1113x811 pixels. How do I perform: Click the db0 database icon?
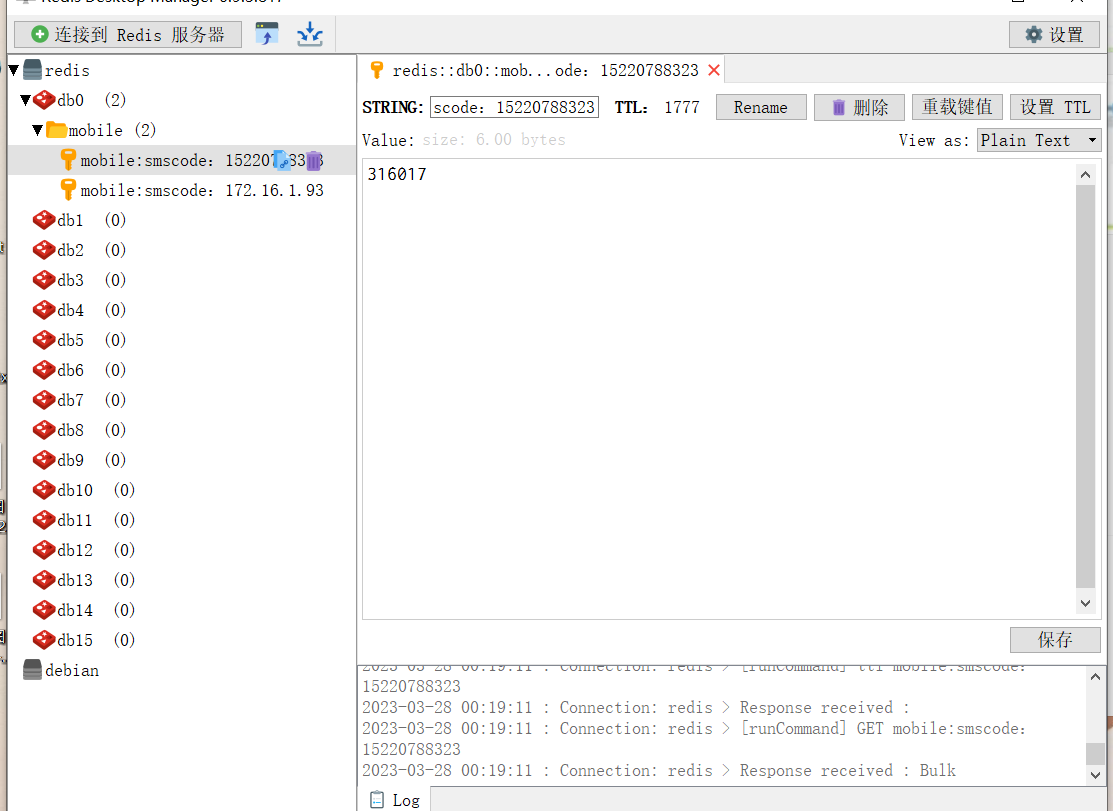44,100
